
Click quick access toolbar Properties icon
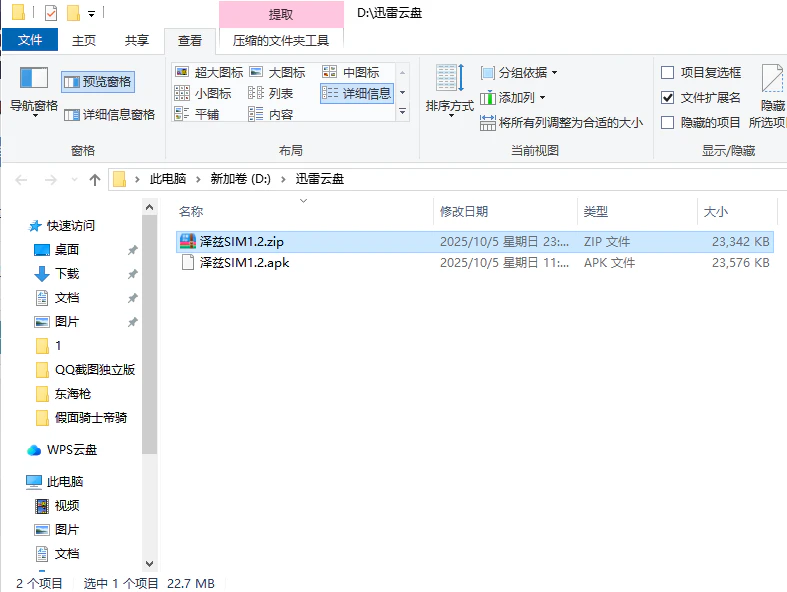(51, 13)
